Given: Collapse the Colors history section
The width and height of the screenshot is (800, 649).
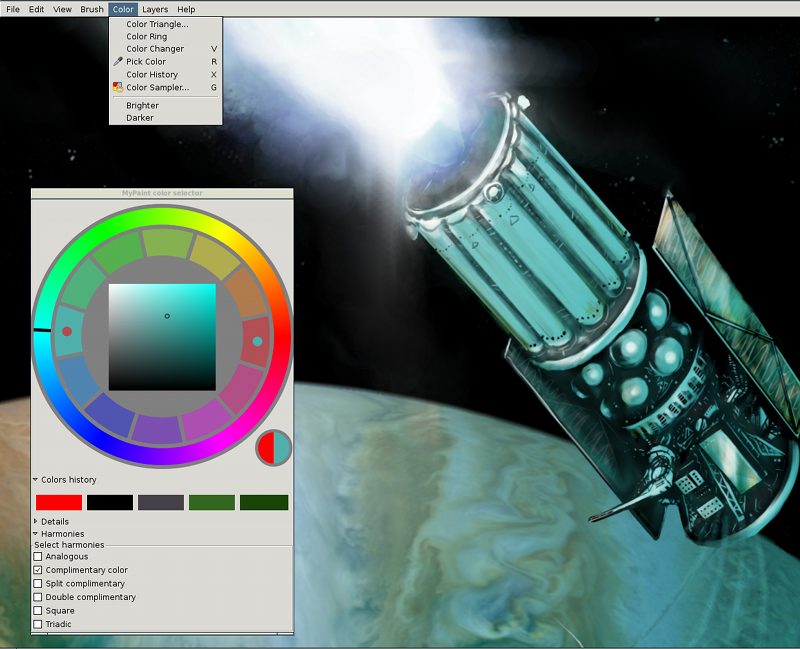Looking at the screenshot, I should (36, 480).
